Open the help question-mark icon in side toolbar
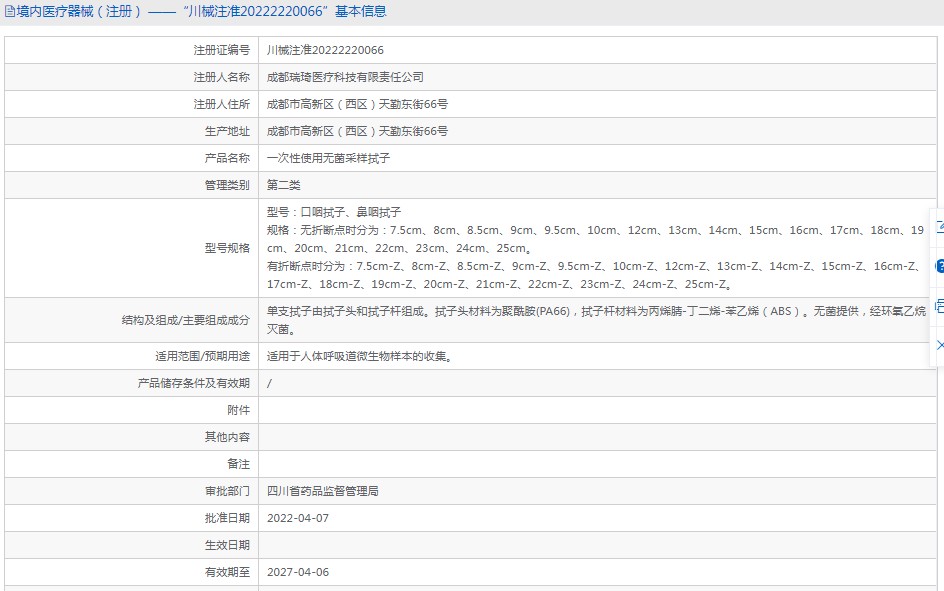Viewport: 944px width, 591px height. point(940,266)
